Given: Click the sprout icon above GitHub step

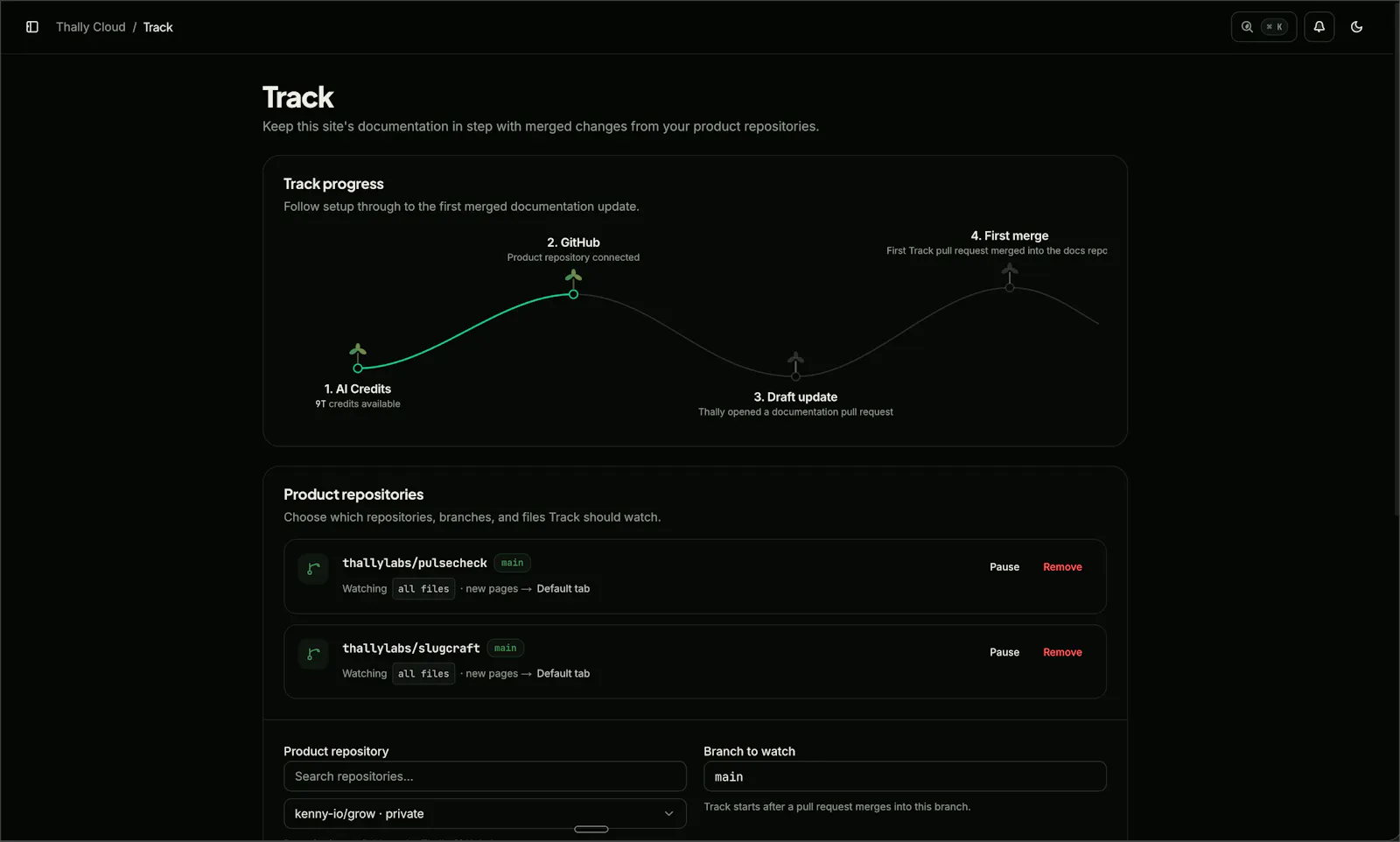Looking at the screenshot, I should 573,278.
